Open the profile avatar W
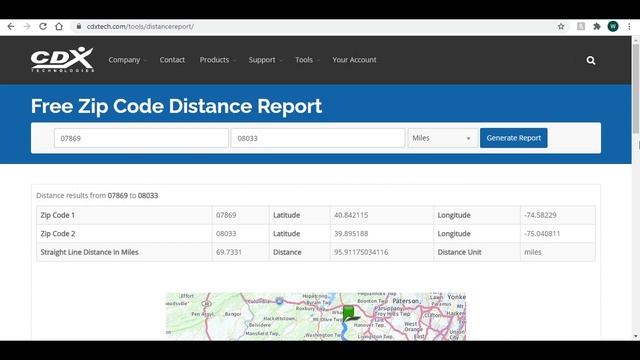640x360 pixels. [x=613, y=27]
